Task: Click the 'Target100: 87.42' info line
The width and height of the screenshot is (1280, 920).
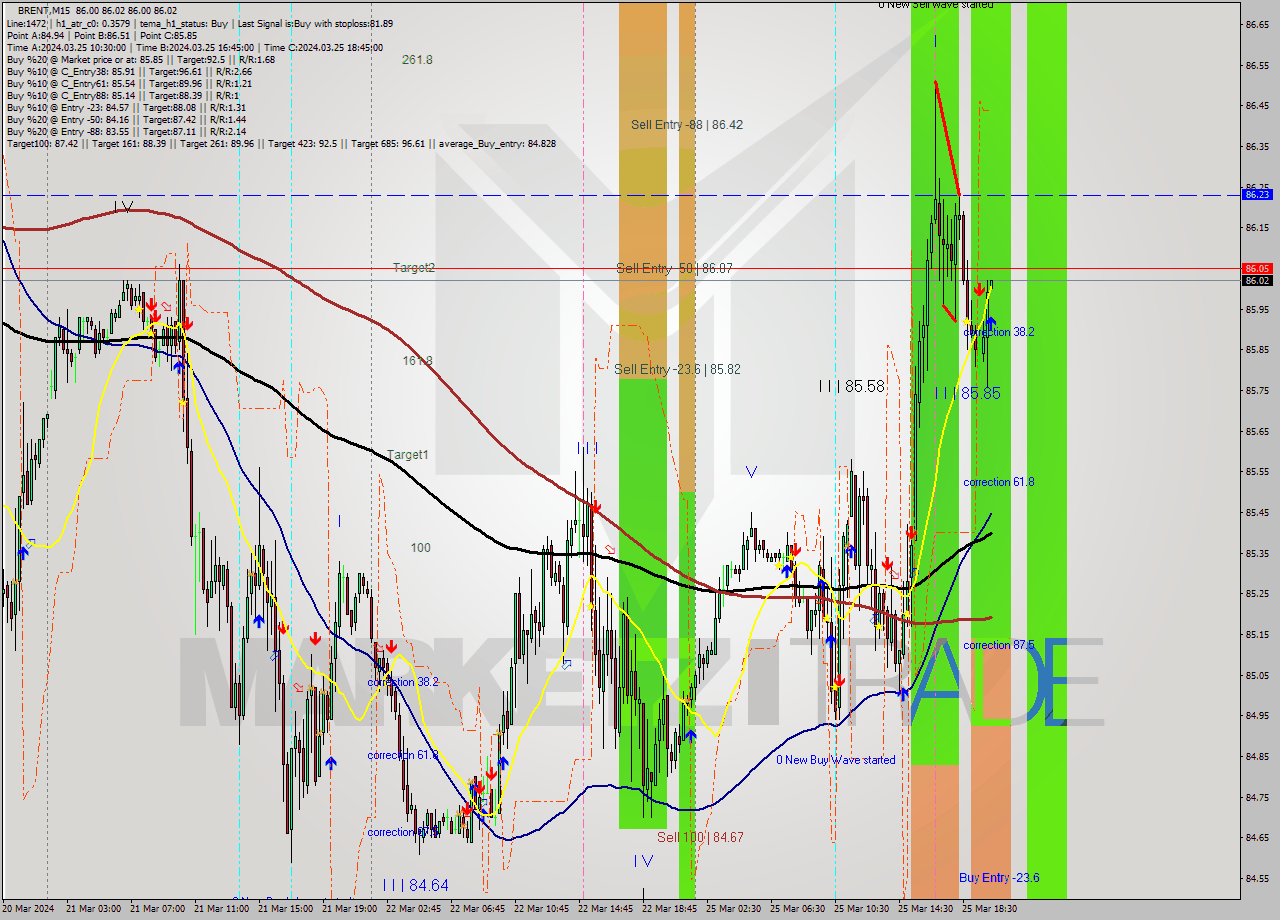Action: pos(281,144)
